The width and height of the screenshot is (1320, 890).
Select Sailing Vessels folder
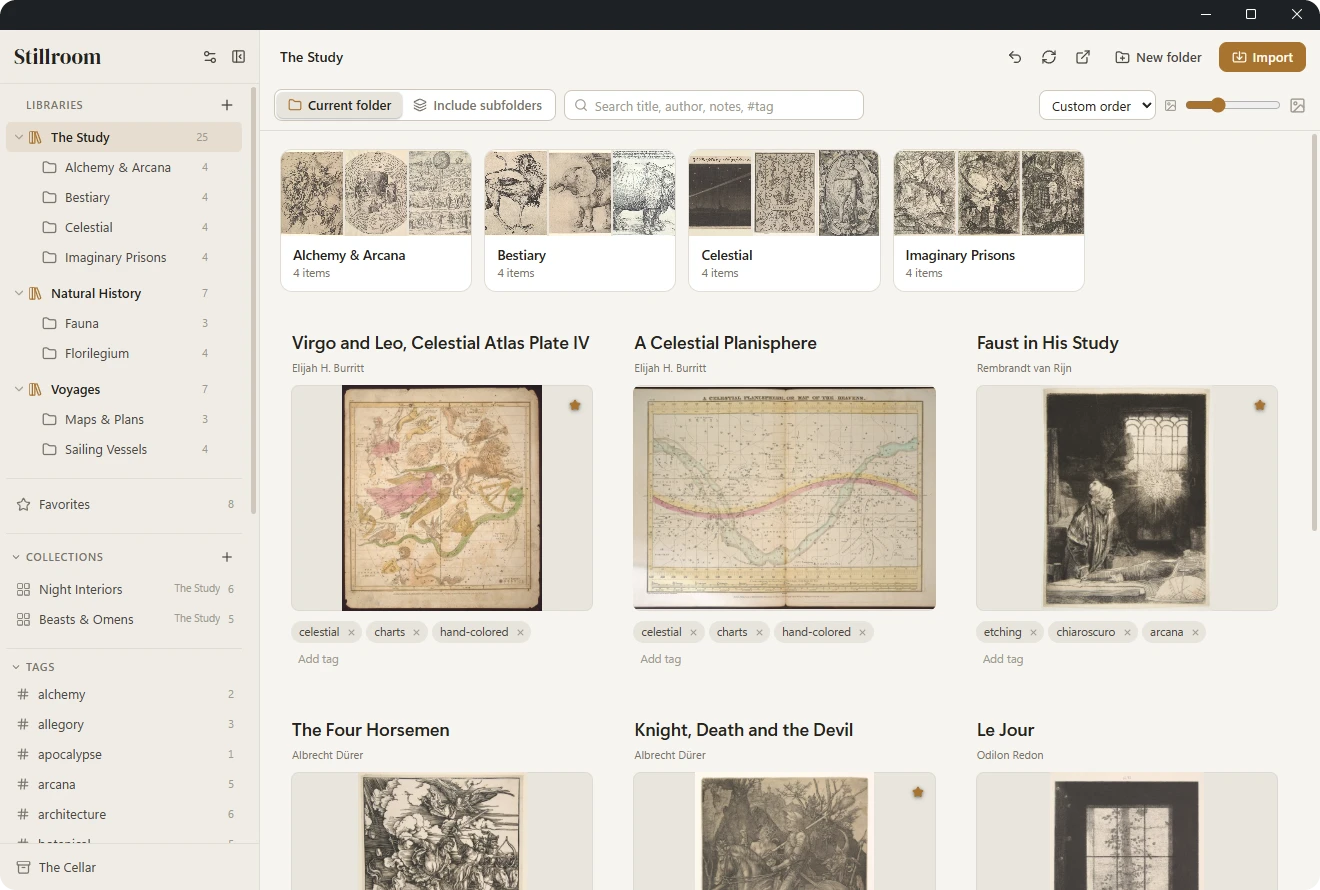click(x=124, y=449)
